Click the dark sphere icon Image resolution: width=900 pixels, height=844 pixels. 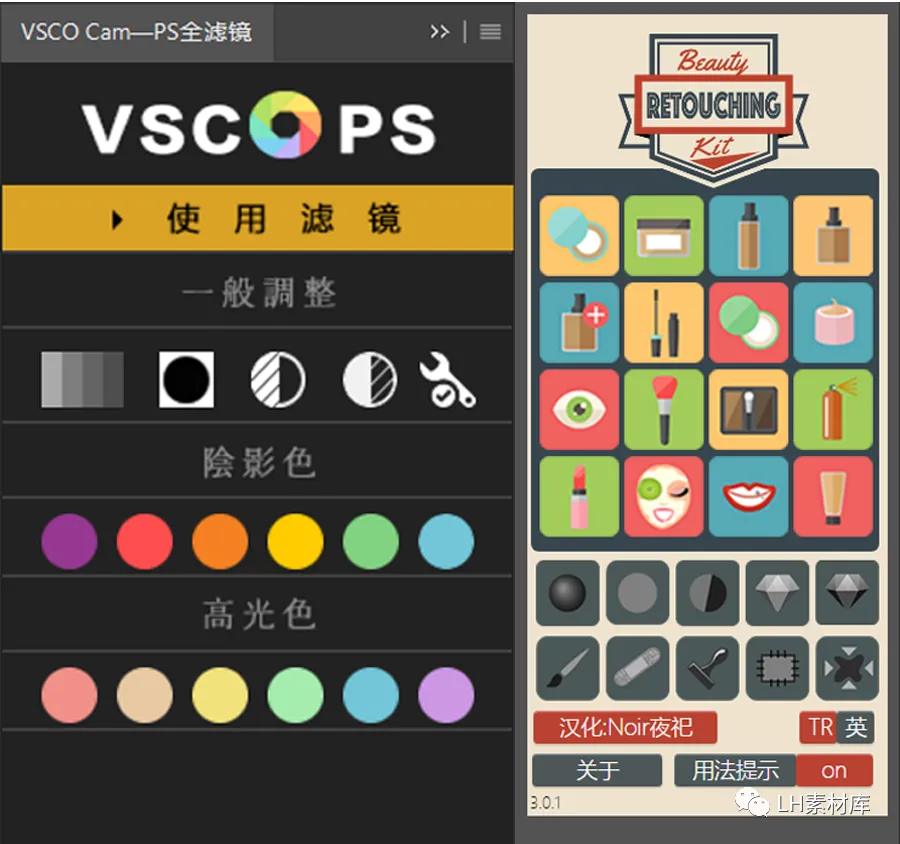pyautogui.click(x=568, y=593)
